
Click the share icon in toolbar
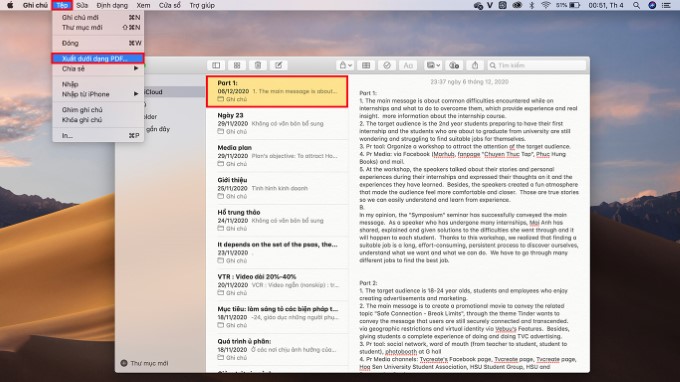475,65
